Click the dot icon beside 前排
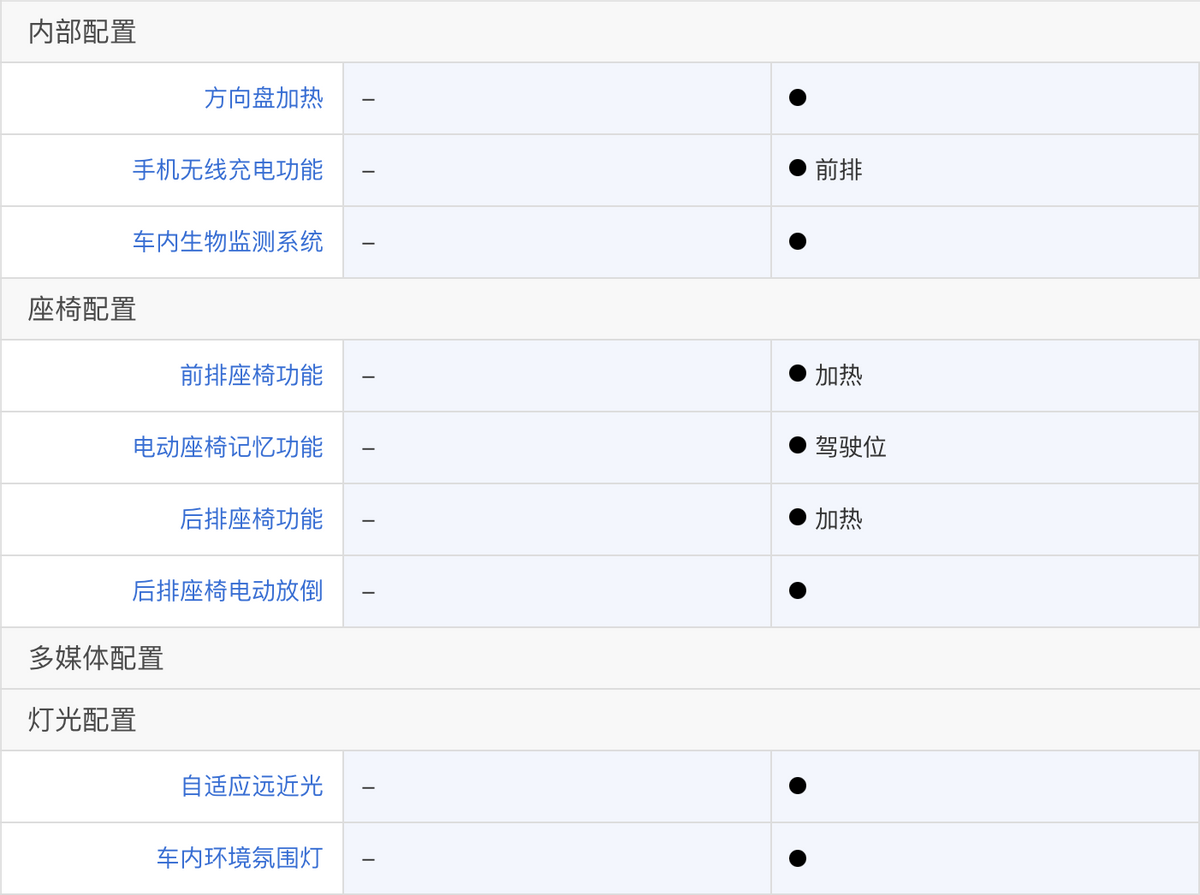Image resolution: width=1200 pixels, height=895 pixels. (x=797, y=169)
